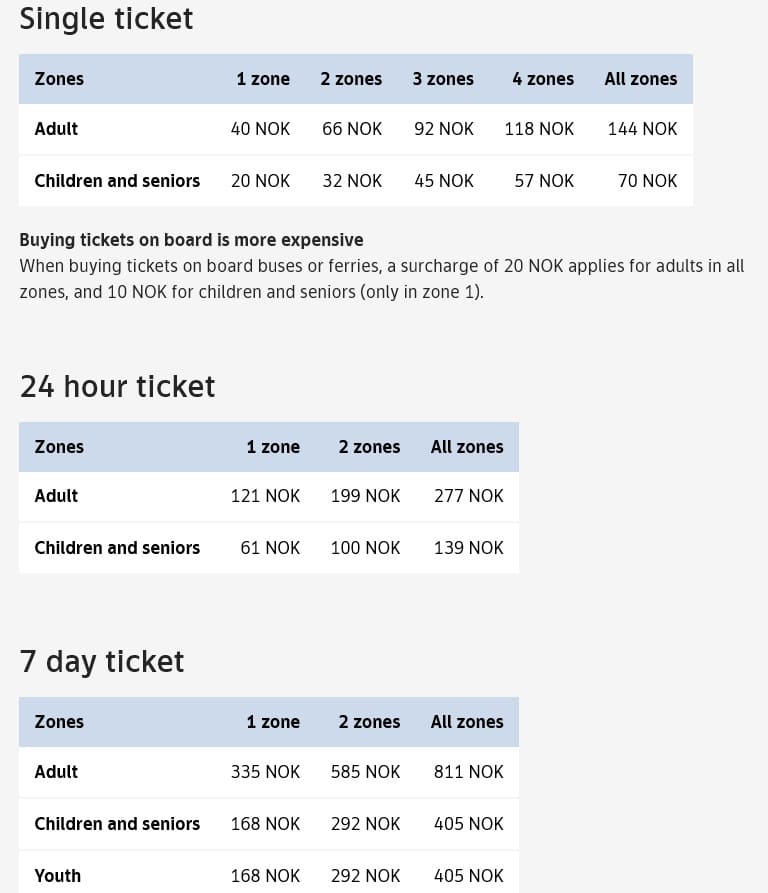
Task: Click the 24 hour ticket heading
Action: point(117,387)
